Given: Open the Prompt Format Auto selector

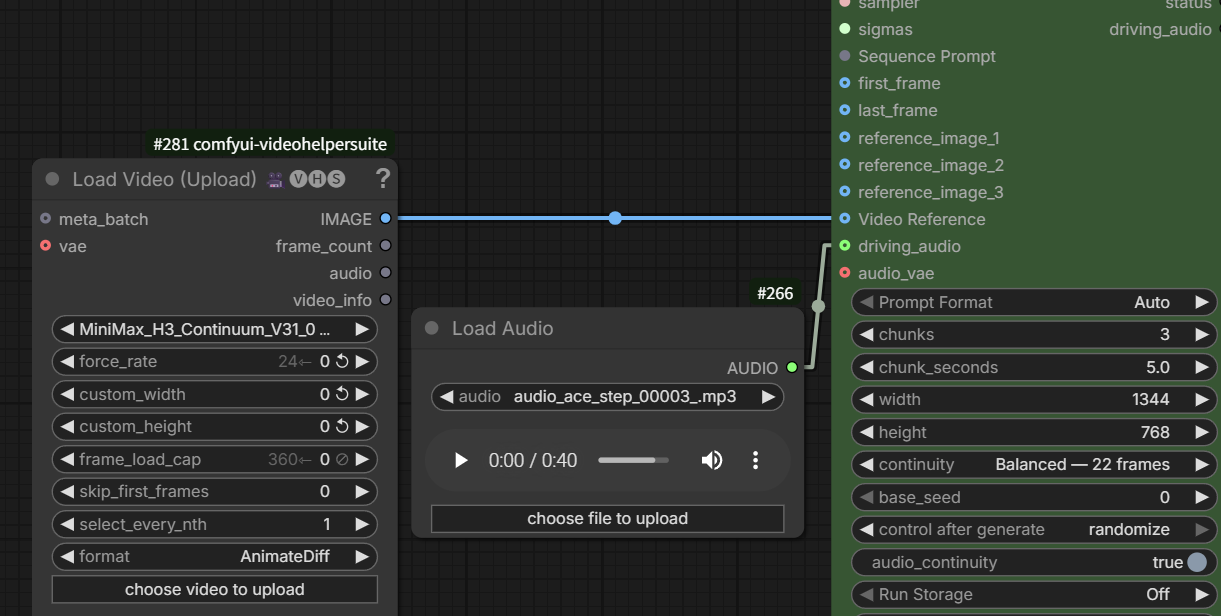Looking at the screenshot, I should (x=1034, y=302).
